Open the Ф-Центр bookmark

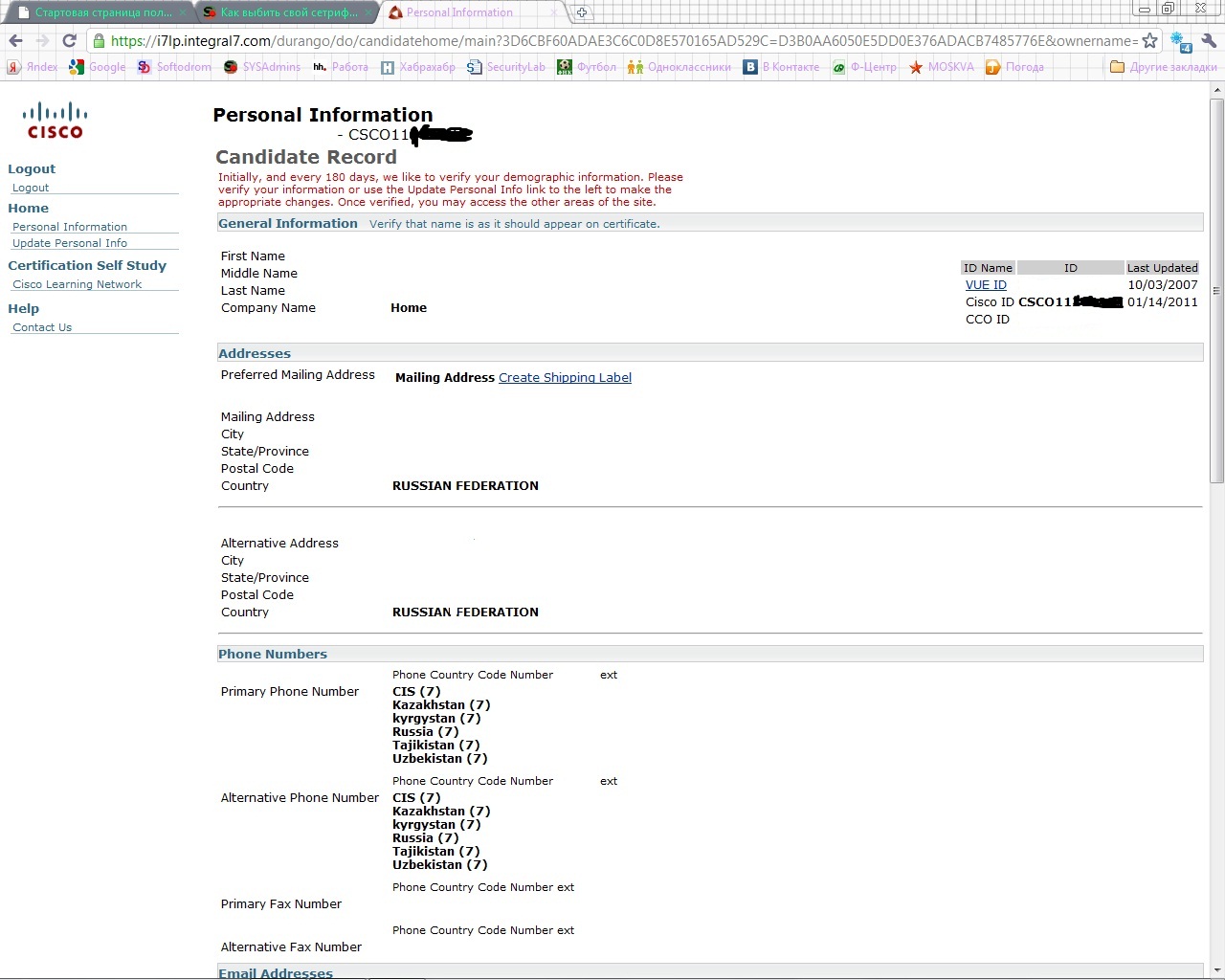pyautogui.click(x=864, y=67)
